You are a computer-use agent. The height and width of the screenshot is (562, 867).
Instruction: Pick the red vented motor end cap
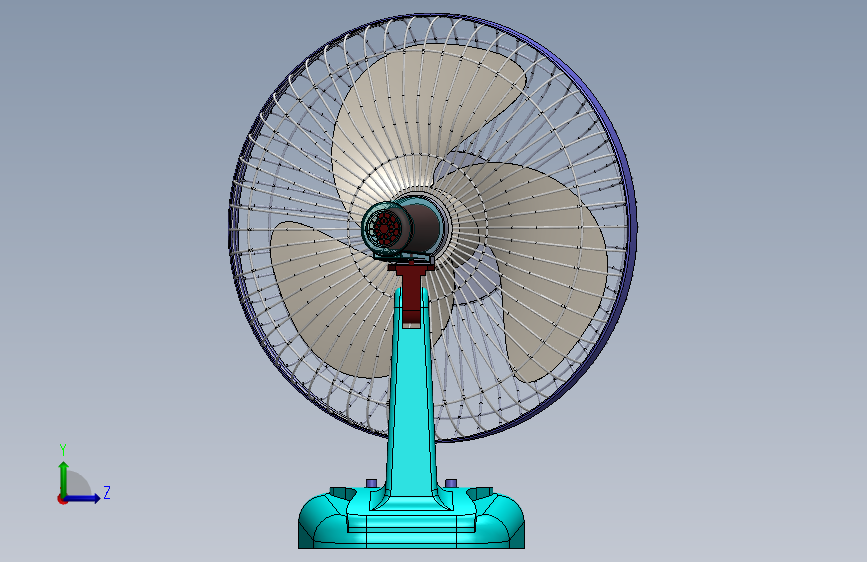coord(385,227)
